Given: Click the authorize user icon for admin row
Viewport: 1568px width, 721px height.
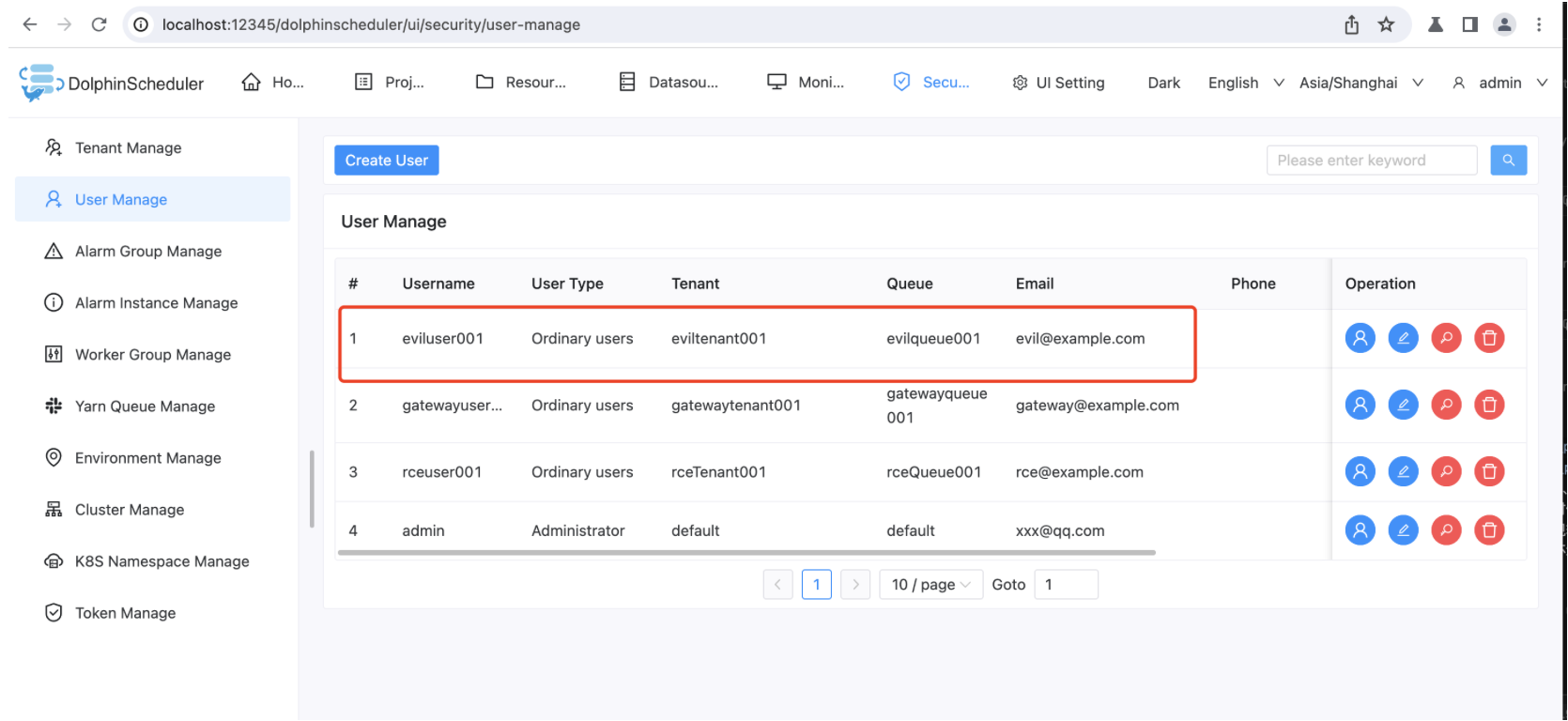Looking at the screenshot, I should click(1360, 530).
